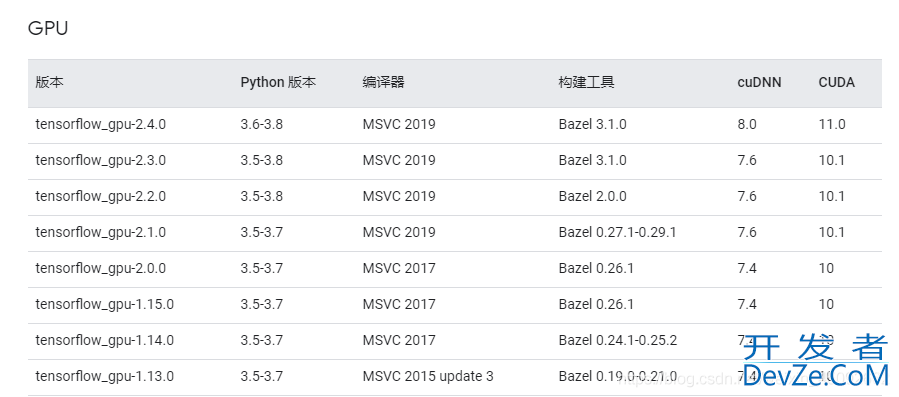Click MSVC 2017 in tensorflow_gpu-1.15.0 row

click(x=399, y=305)
